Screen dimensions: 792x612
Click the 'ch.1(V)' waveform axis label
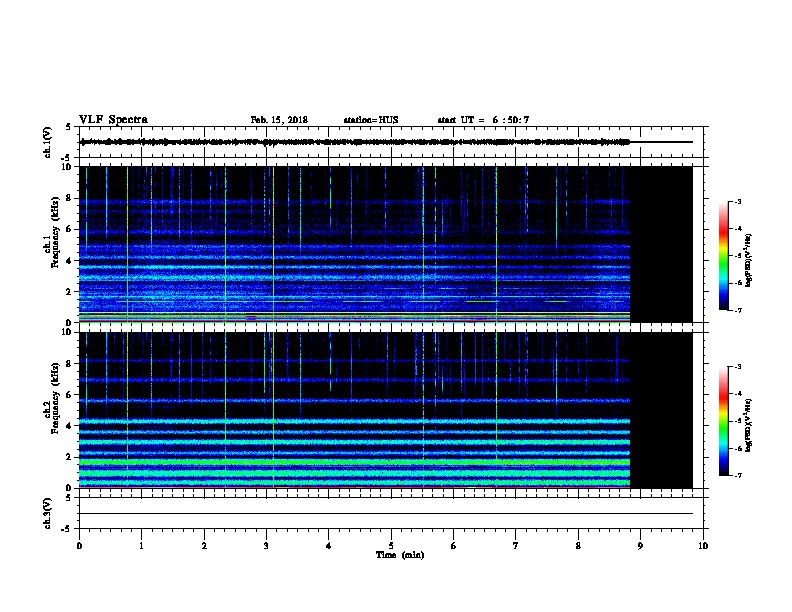(x=47, y=142)
